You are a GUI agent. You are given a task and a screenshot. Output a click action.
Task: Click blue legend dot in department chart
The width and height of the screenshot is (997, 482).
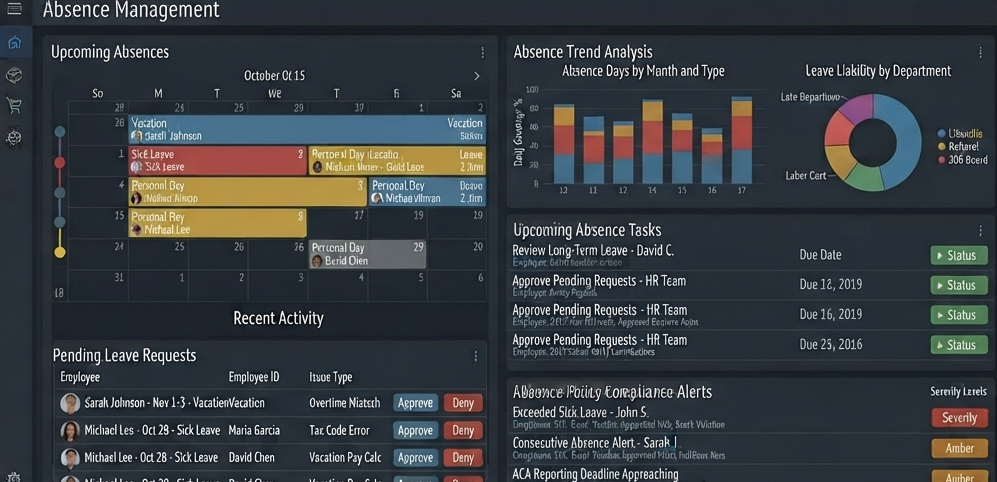pyautogui.click(x=942, y=134)
